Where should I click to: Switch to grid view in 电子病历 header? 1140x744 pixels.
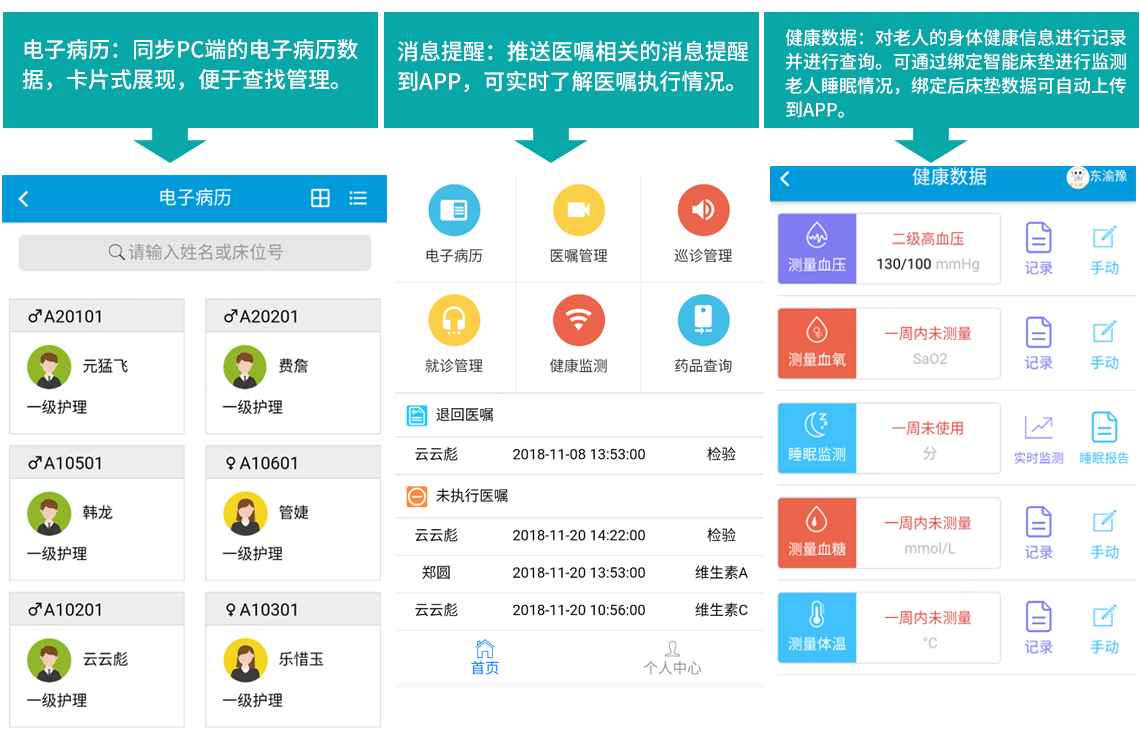click(x=320, y=198)
